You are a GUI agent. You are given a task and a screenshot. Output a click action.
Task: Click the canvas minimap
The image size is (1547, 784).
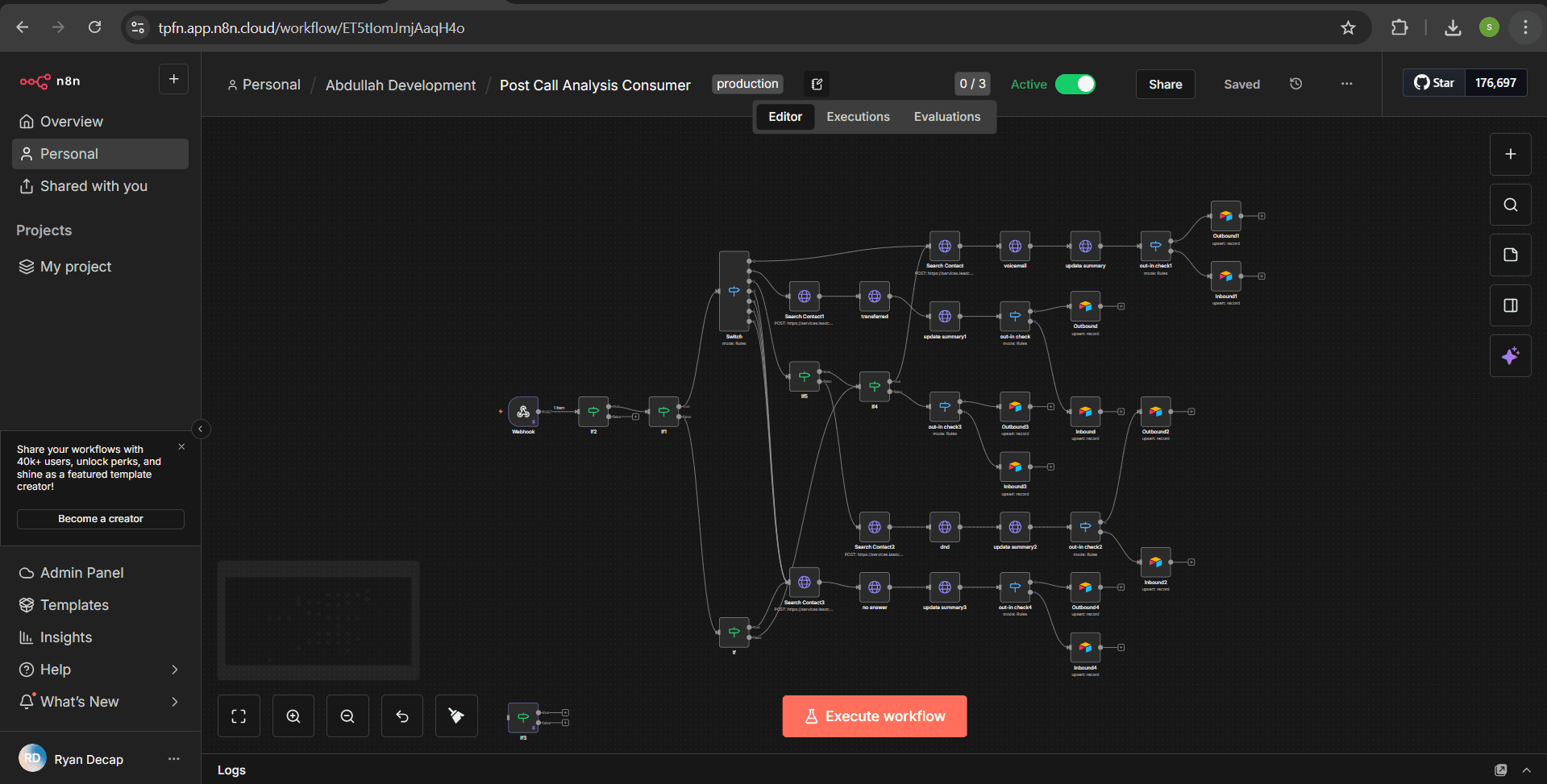(318, 620)
